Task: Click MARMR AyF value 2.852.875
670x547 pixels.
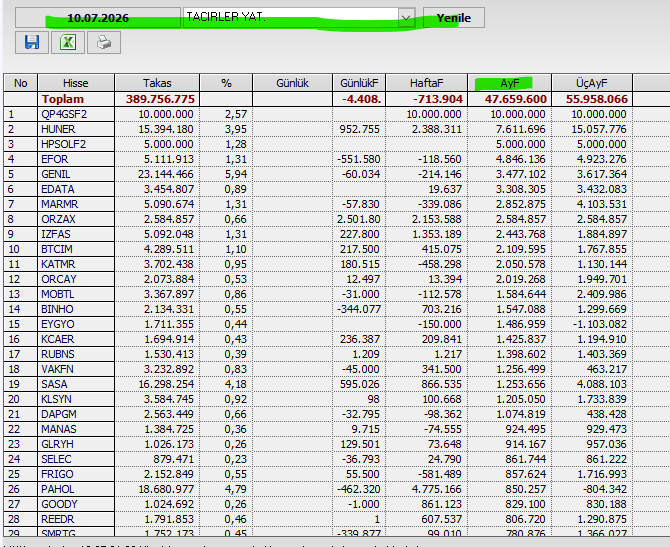Action: (x=520, y=204)
